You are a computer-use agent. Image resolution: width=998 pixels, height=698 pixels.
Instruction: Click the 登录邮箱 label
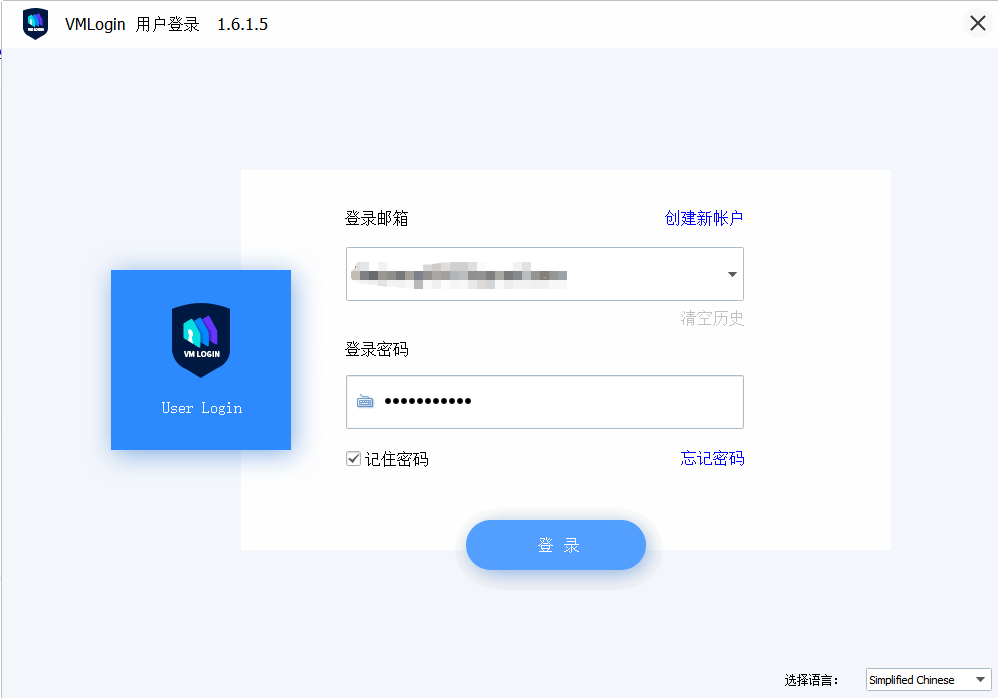pyautogui.click(x=377, y=218)
